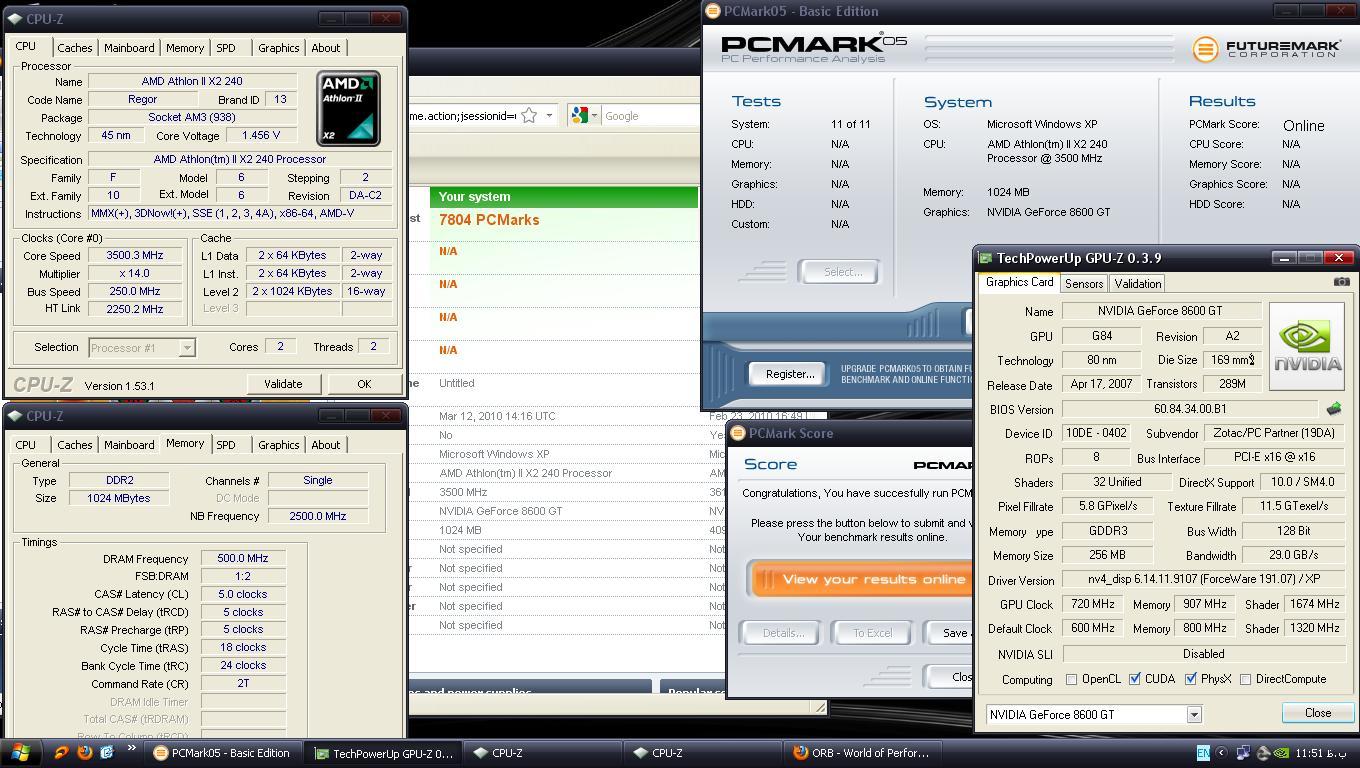The image size is (1360, 768).
Task: Open the SPD tab in top CPU-Z window
Action: coord(226,48)
